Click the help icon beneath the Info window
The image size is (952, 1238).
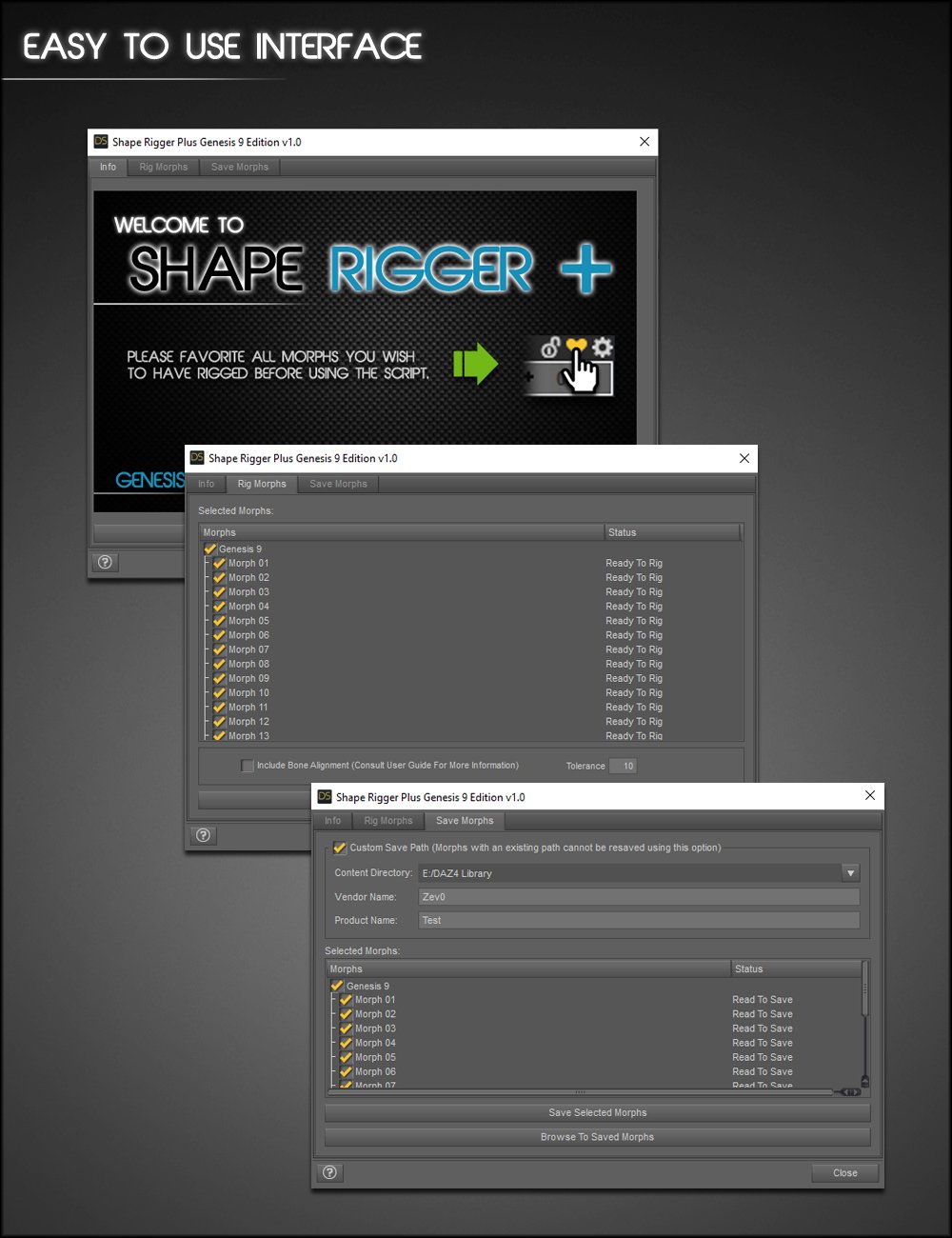tap(105, 562)
